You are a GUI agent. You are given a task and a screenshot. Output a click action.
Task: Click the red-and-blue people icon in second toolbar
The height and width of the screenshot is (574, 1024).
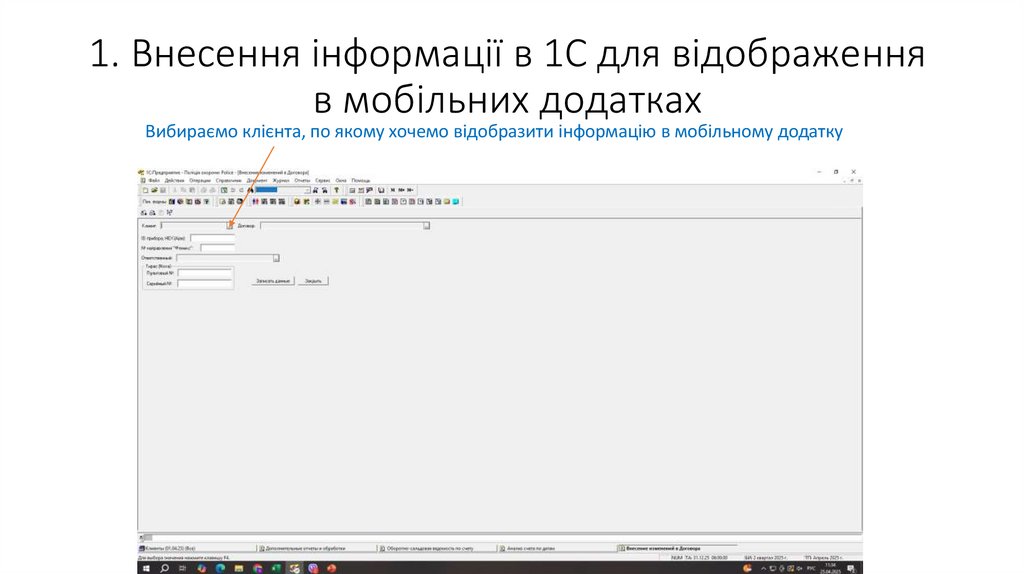255,201
